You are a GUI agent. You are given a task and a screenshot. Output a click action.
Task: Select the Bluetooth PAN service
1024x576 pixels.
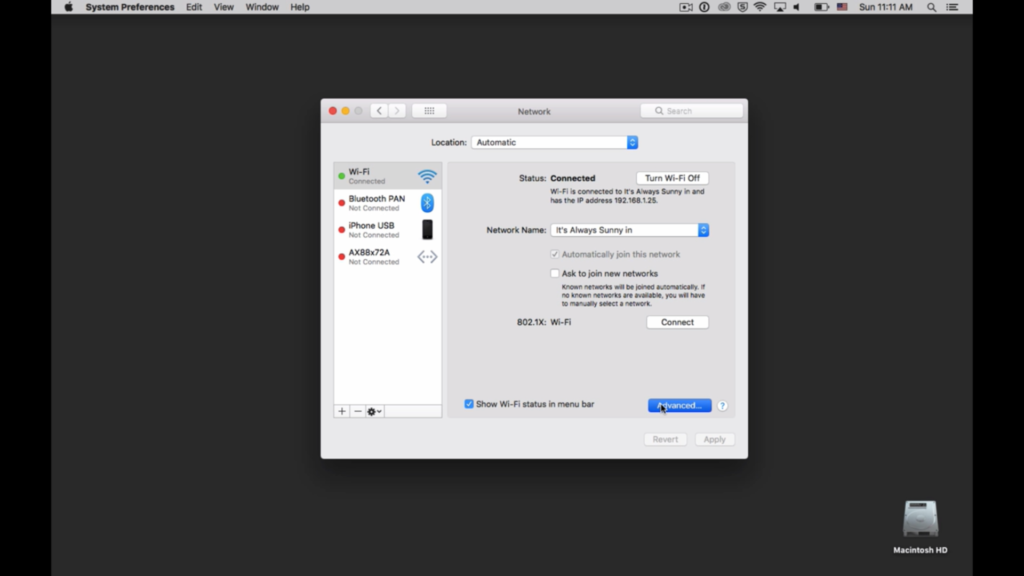click(387, 203)
